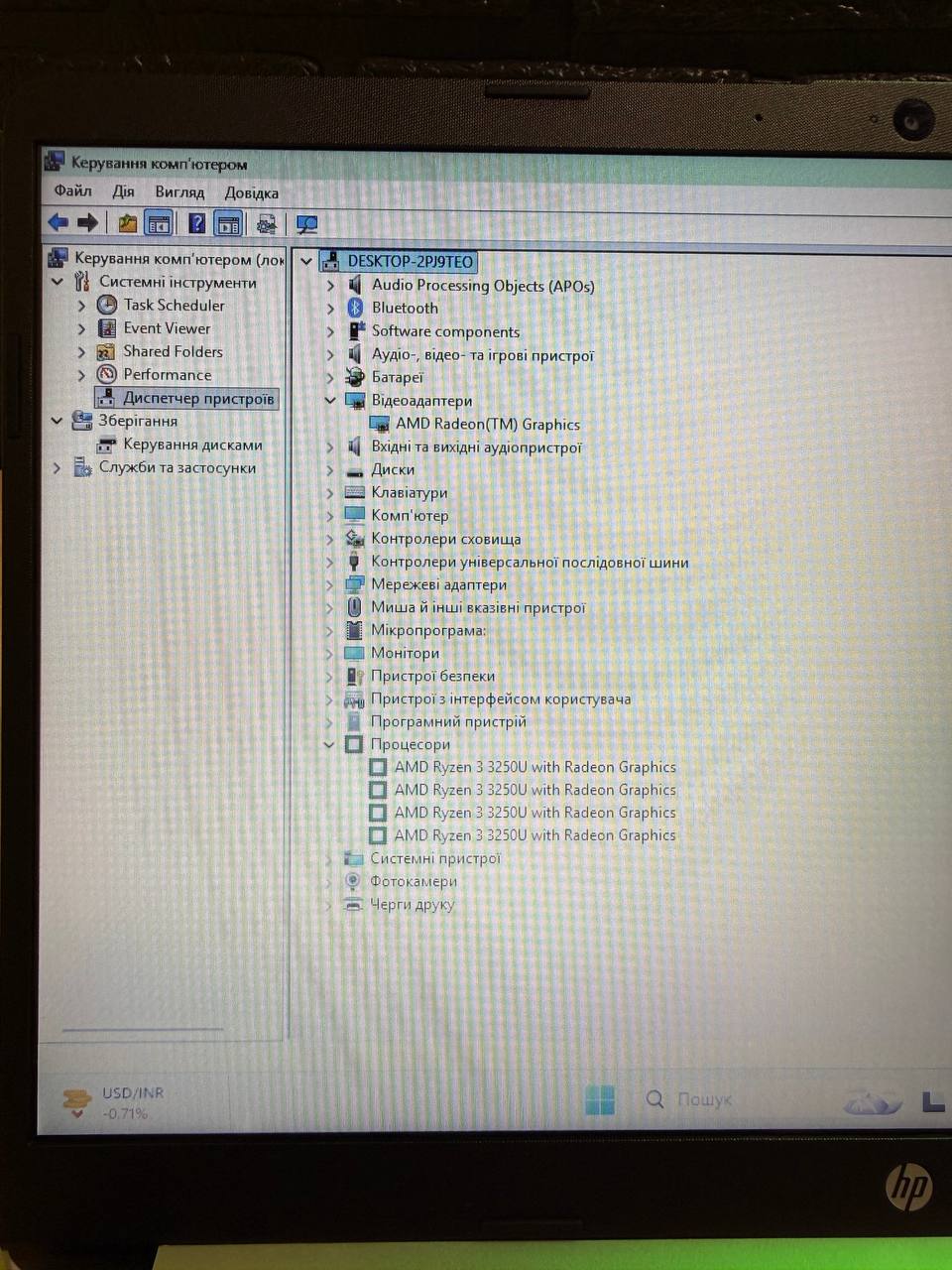952x1270 pixels.
Task: Collapse the Системні інструменти node
Action: tap(58, 283)
